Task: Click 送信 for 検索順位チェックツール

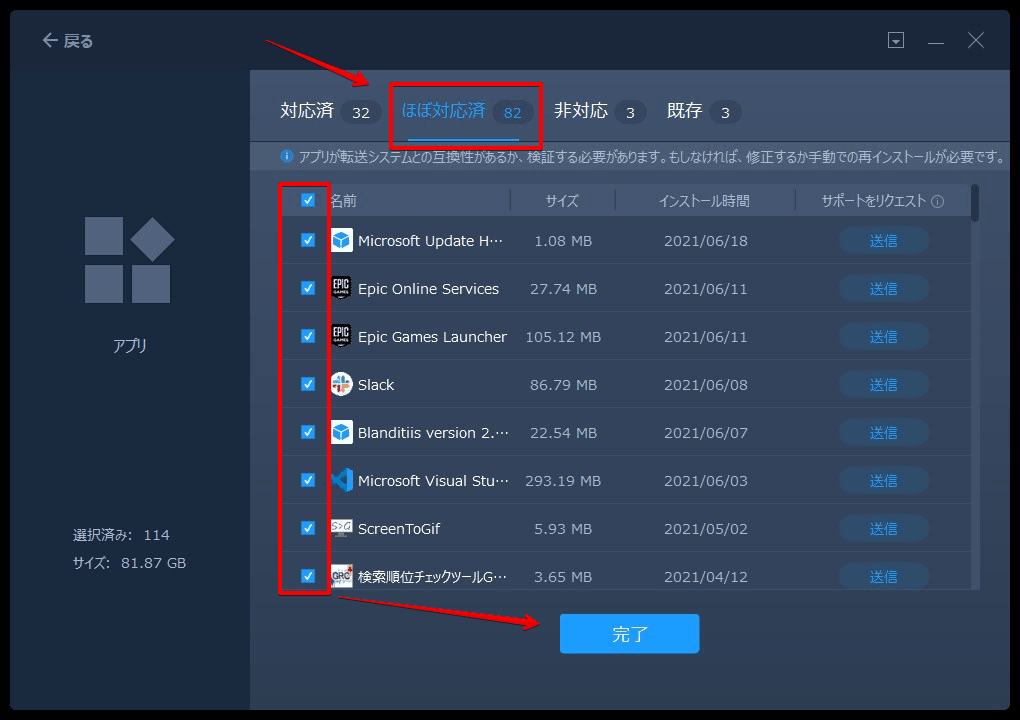Action: [883, 577]
